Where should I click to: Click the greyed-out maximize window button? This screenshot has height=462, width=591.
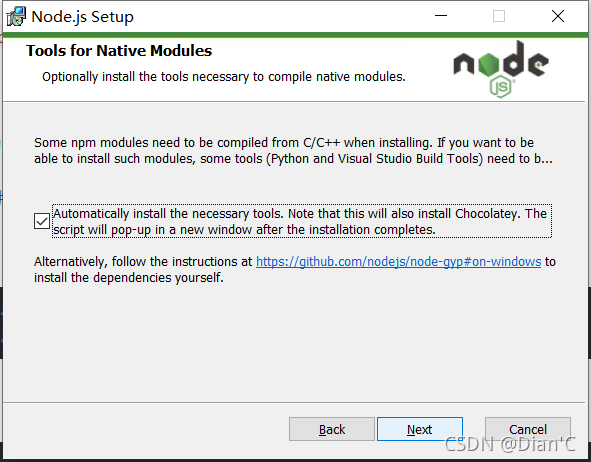pyautogui.click(x=499, y=16)
